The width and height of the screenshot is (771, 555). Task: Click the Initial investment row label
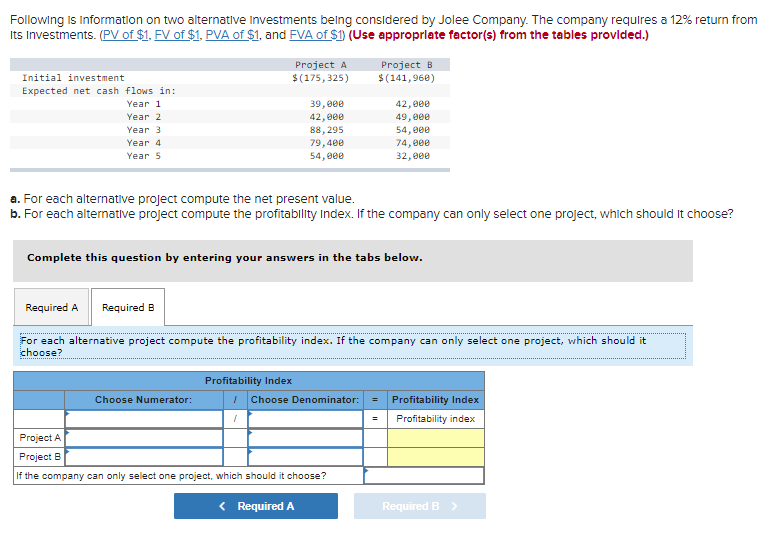pyautogui.click(x=73, y=78)
